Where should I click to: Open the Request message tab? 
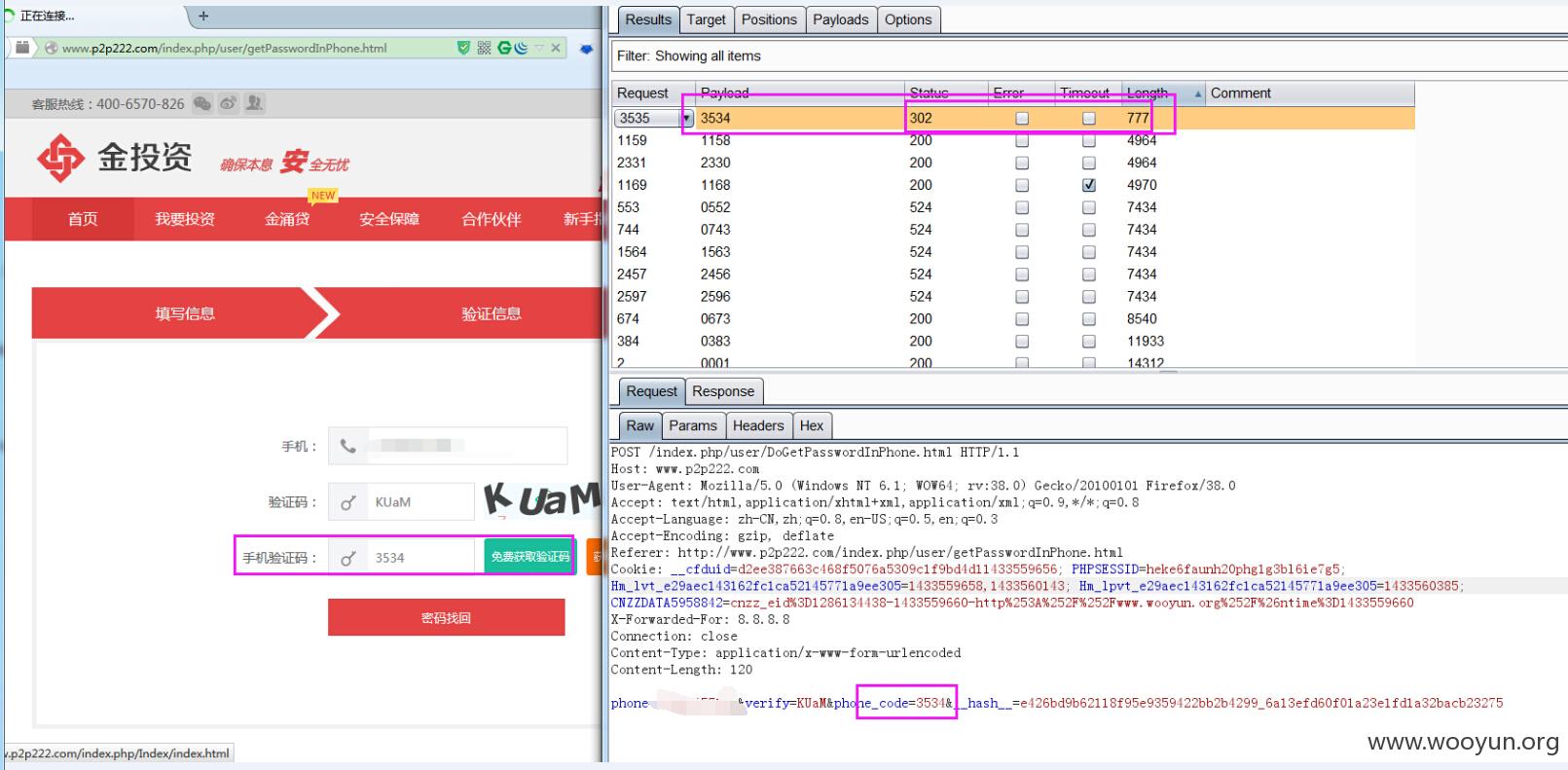click(651, 391)
